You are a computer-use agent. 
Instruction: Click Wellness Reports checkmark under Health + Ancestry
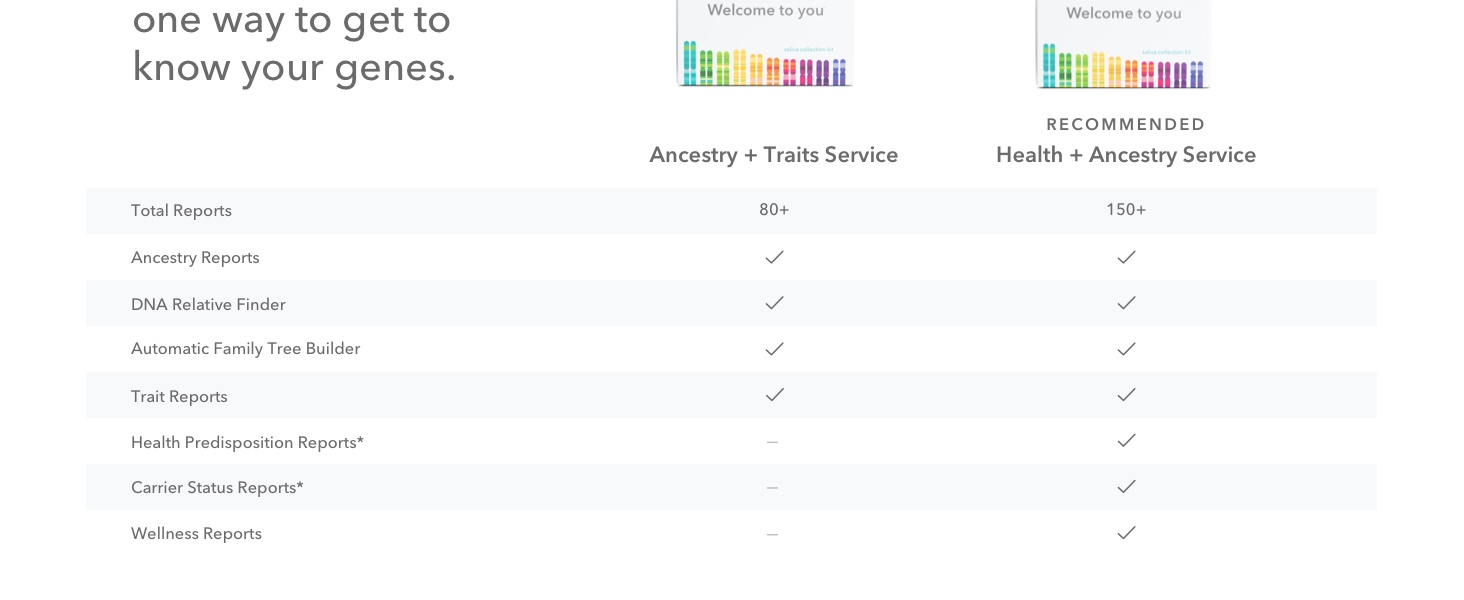[x=1126, y=533]
